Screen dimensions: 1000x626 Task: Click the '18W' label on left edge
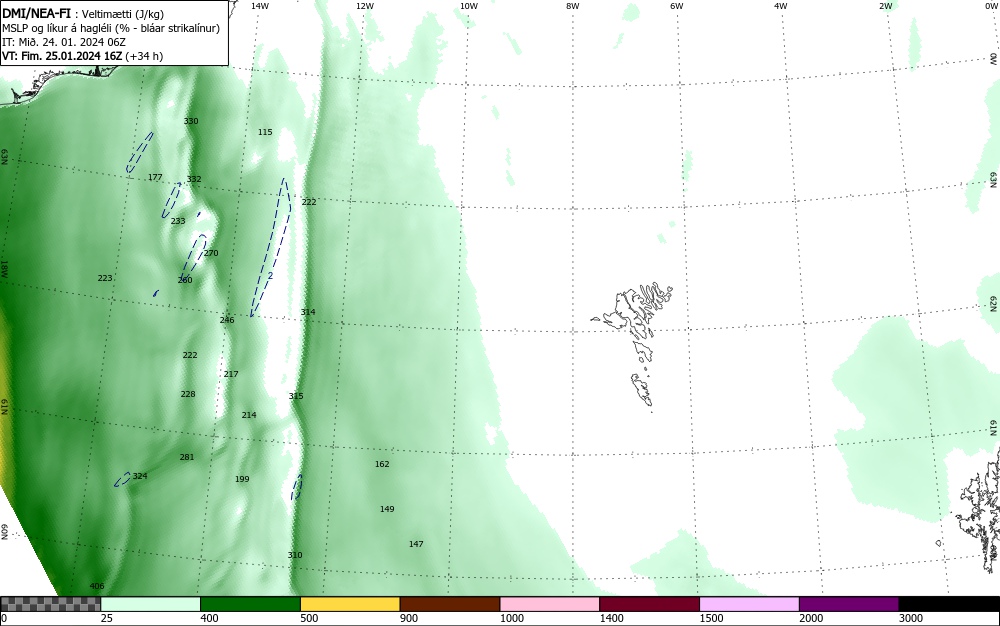pos(4,268)
